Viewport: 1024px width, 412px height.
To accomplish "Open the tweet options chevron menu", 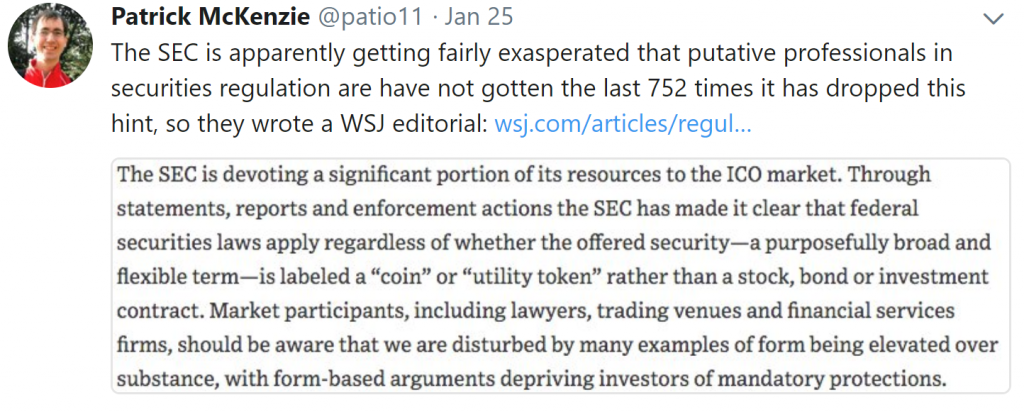I will pos(993,18).
